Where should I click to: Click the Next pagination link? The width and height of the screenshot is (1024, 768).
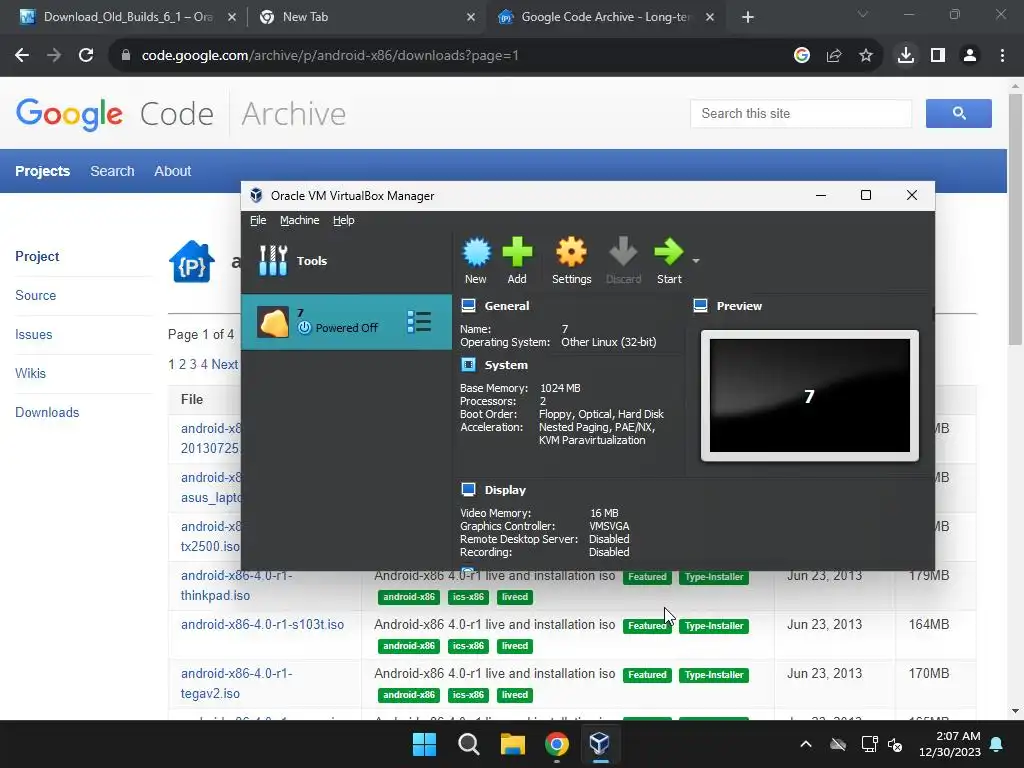pyautogui.click(x=225, y=364)
